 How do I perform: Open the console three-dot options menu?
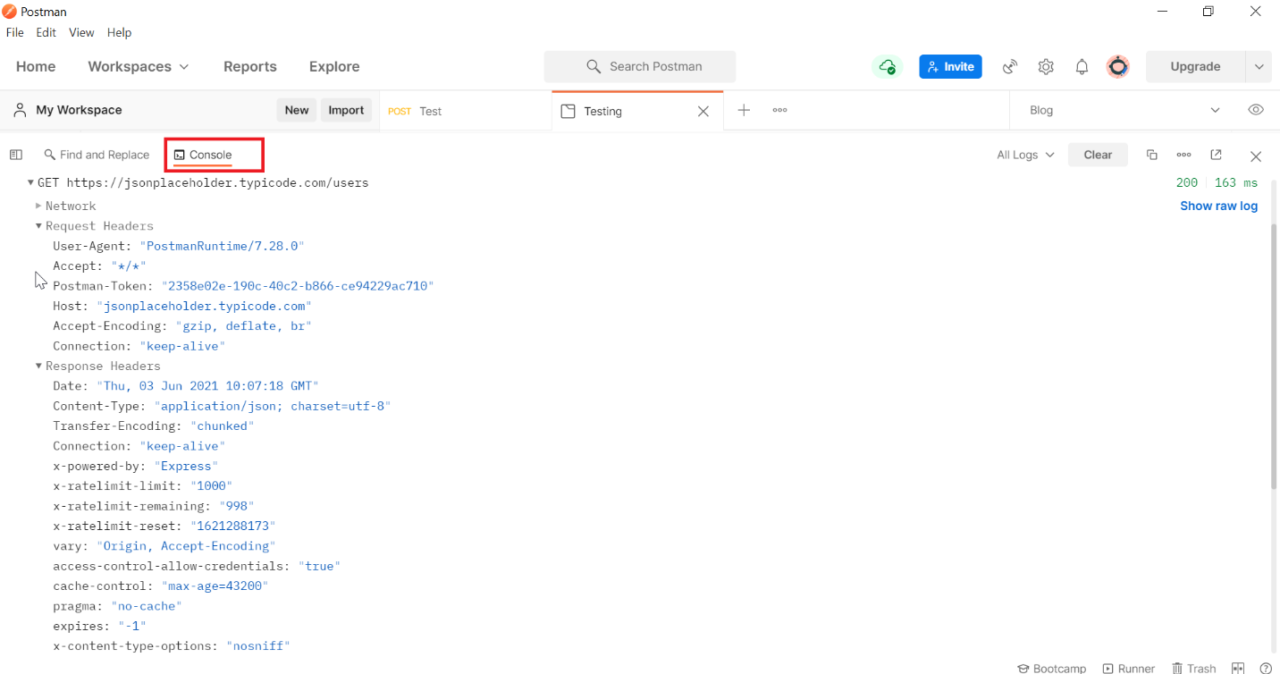1184,155
